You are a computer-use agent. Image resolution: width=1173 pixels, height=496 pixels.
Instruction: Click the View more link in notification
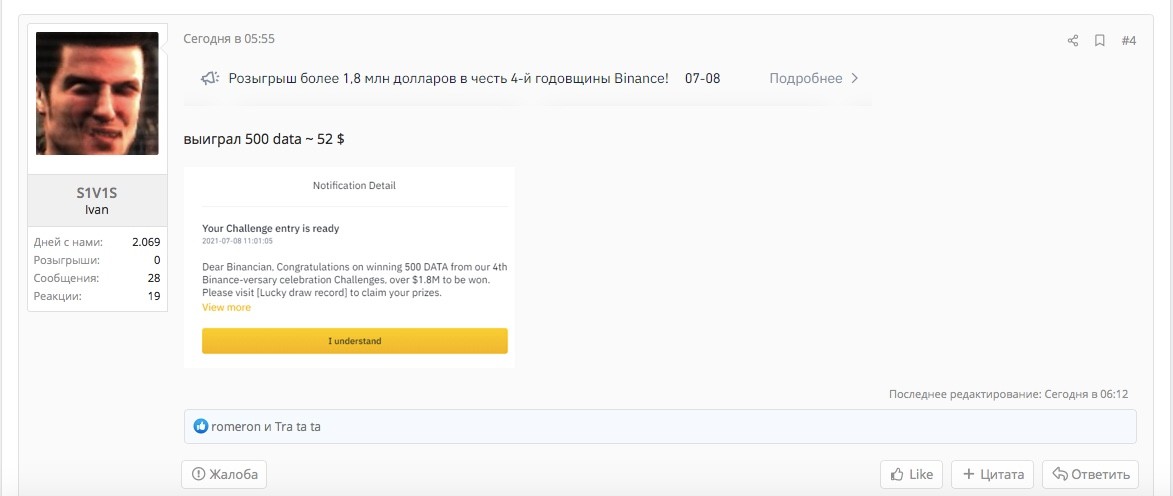(x=226, y=308)
